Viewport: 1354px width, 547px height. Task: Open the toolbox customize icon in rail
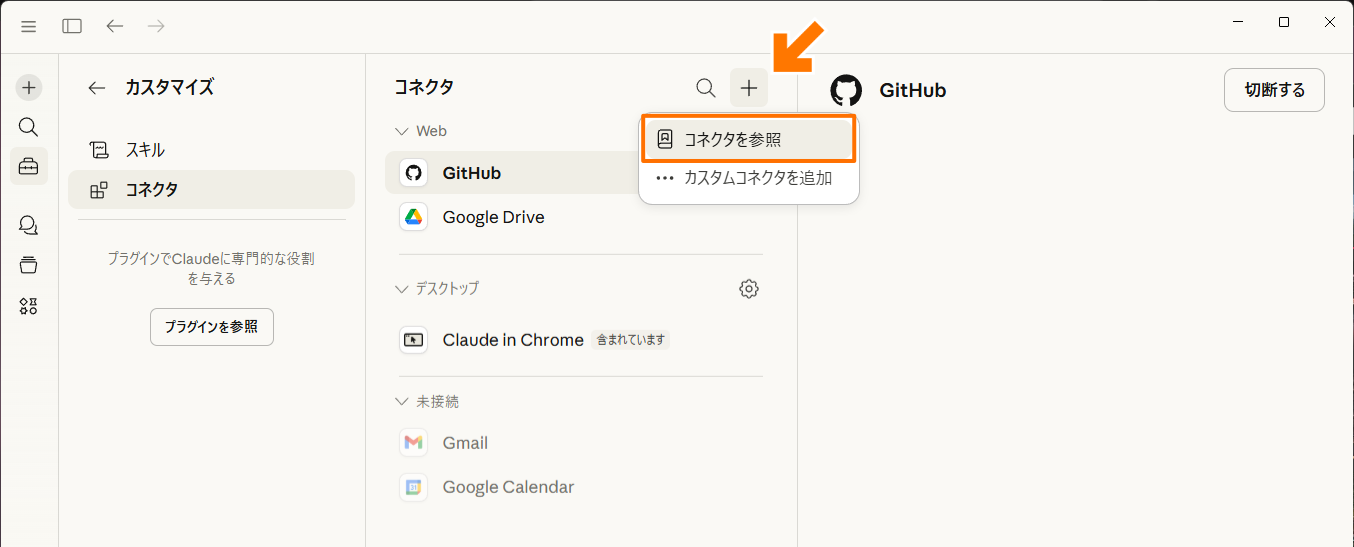pos(29,166)
